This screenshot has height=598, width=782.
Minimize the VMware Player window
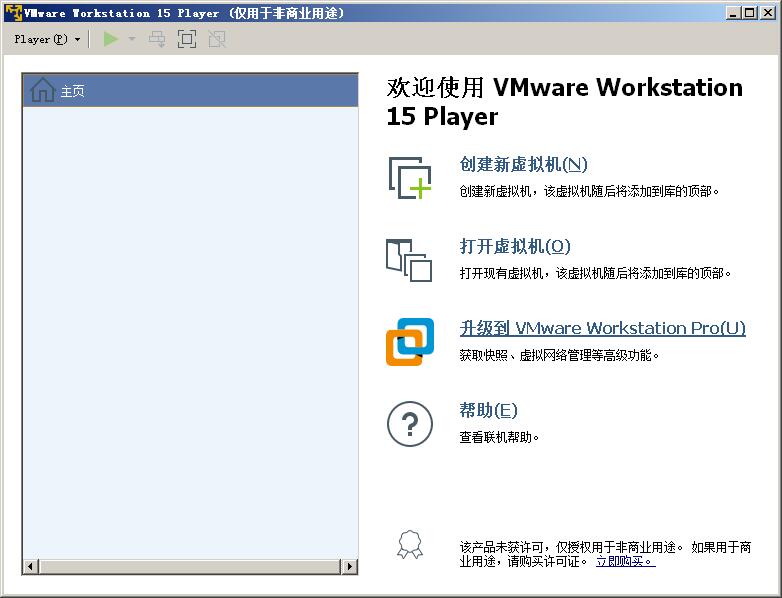pyautogui.click(x=733, y=13)
